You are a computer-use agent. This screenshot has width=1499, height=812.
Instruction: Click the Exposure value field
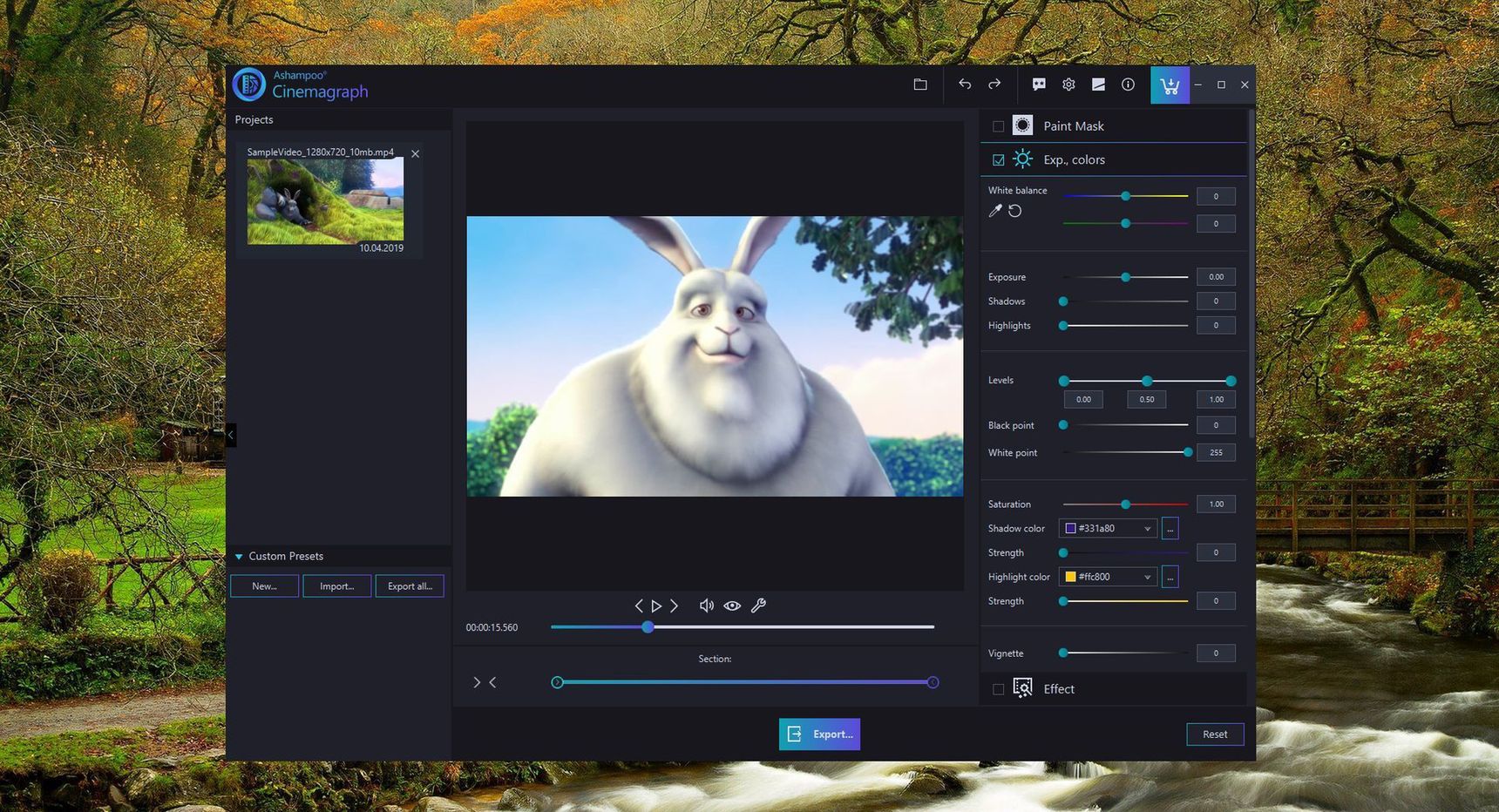pos(1216,277)
